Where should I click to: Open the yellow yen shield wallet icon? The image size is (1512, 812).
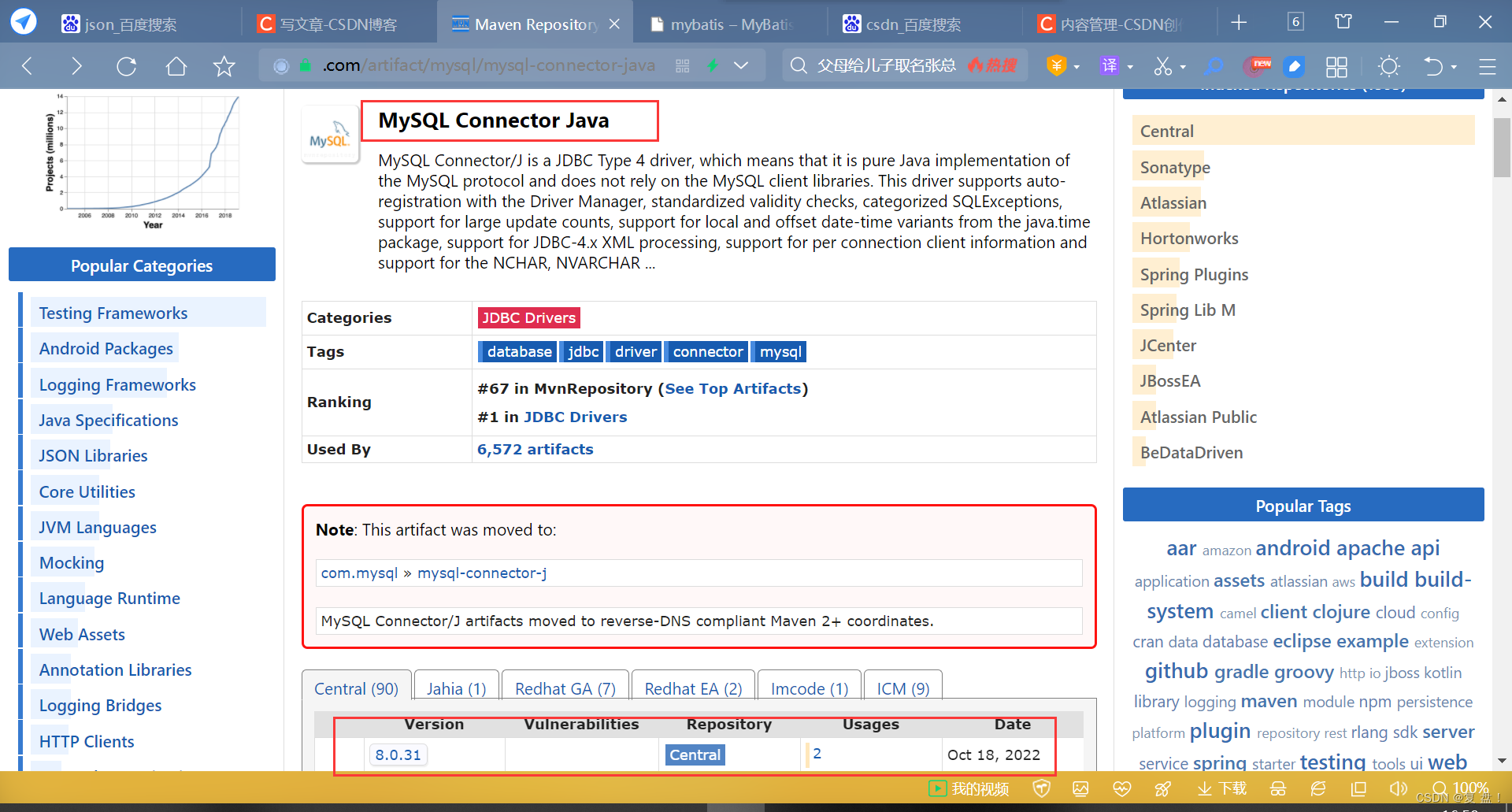[1056, 66]
